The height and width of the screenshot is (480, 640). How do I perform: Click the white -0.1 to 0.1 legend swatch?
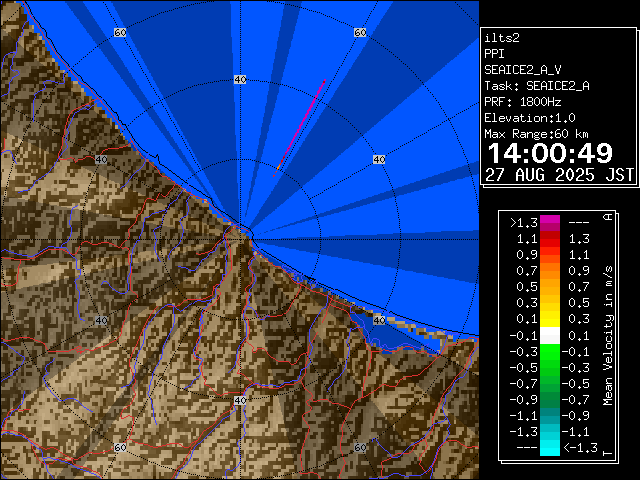[549, 335]
